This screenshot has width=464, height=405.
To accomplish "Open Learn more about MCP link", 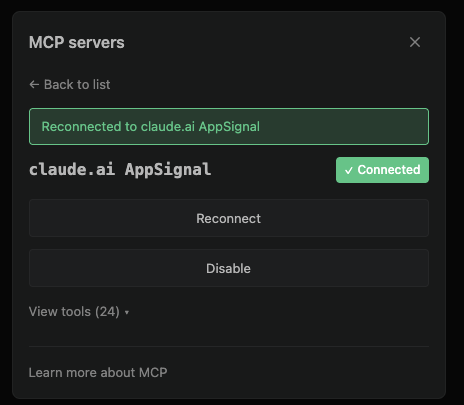I will click(x=98, y=372).
